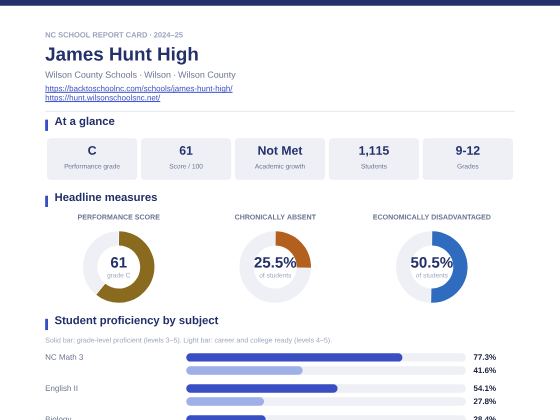The width and height of the screenshot is (560, 420).
Task: Click the NC Math 3 subject label
Action: click(x=64, y=357)
